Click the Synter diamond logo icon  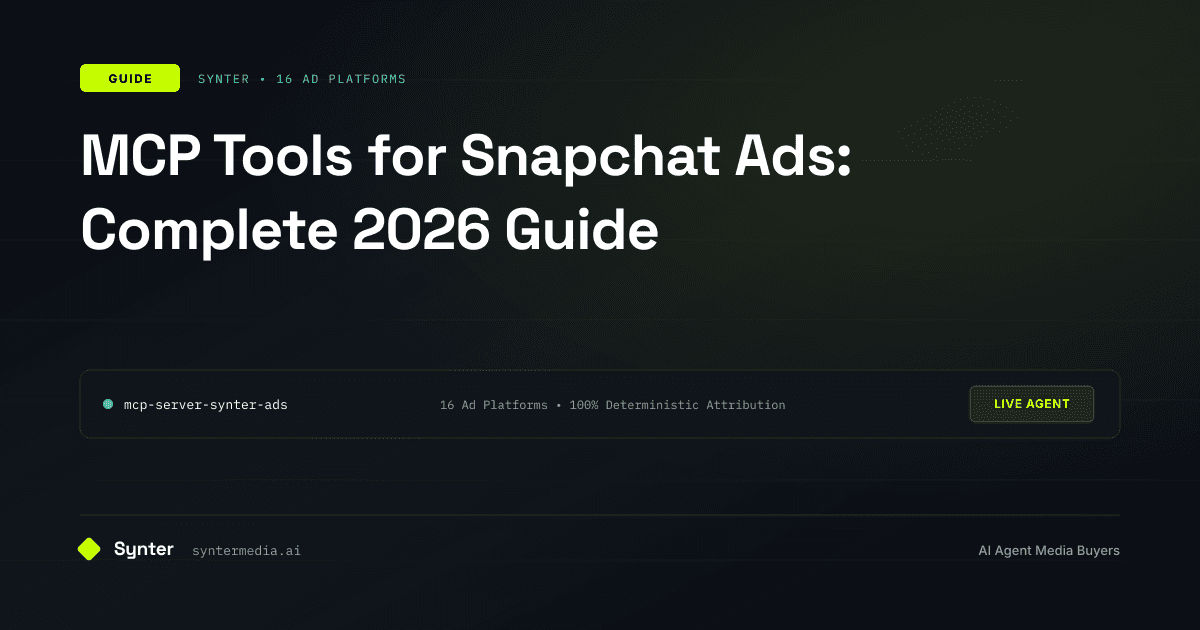pyautogui.click(x=90, y=549)
